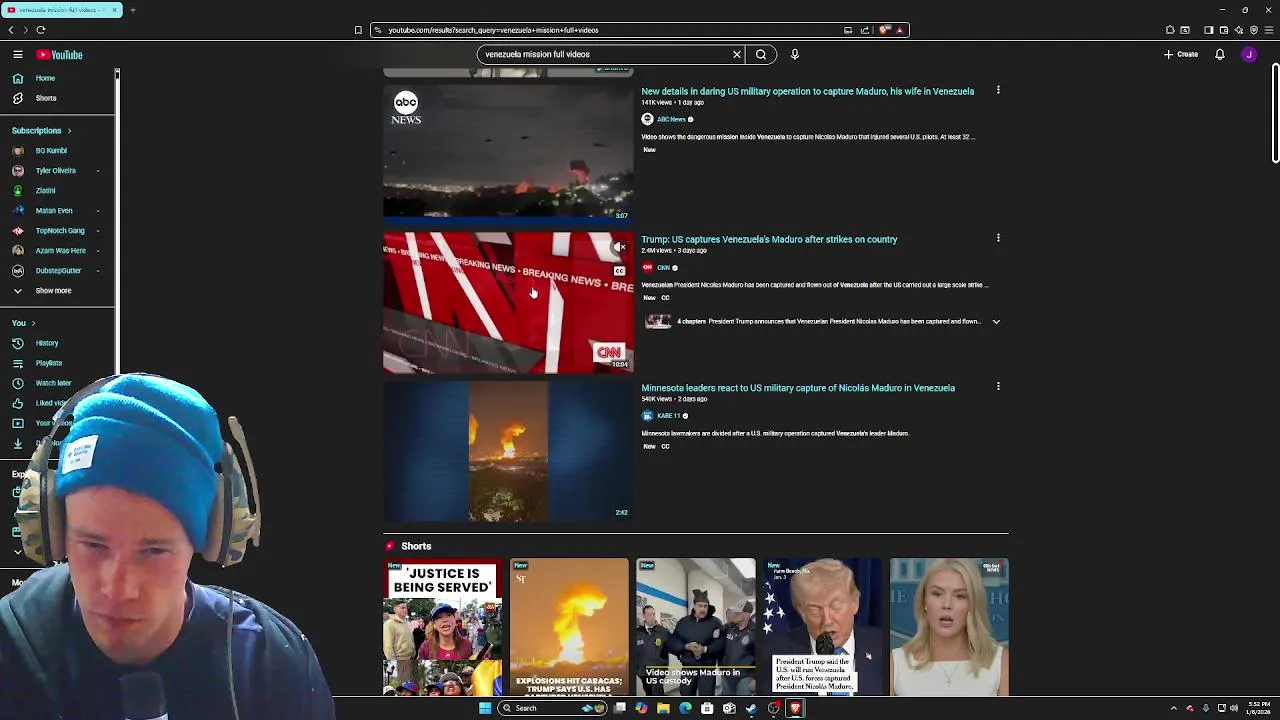Open 'Explosions hit Caracas' Short
The image size is (1280, 720).
tap(569, 627)
